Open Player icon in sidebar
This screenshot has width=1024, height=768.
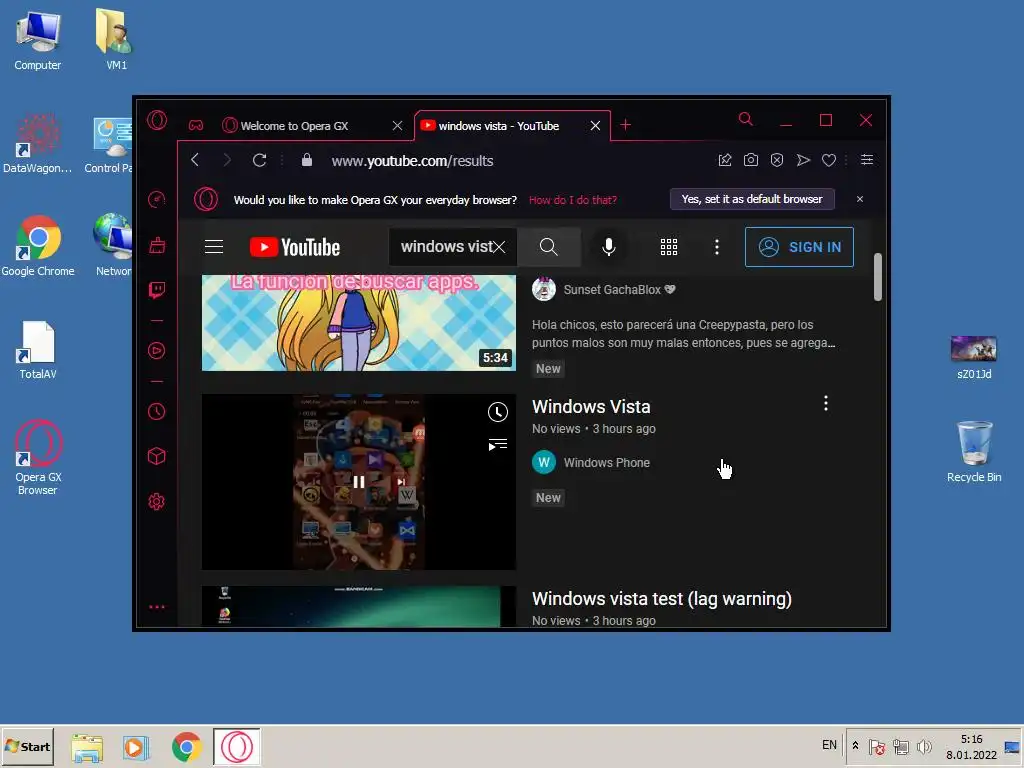tap(157, 351)
